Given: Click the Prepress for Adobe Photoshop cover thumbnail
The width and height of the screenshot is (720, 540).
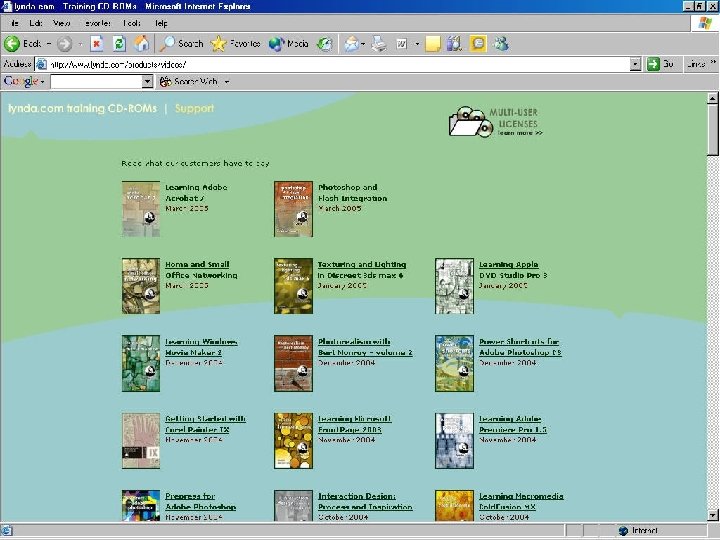Looking at the screenshot, I should 141,505.
